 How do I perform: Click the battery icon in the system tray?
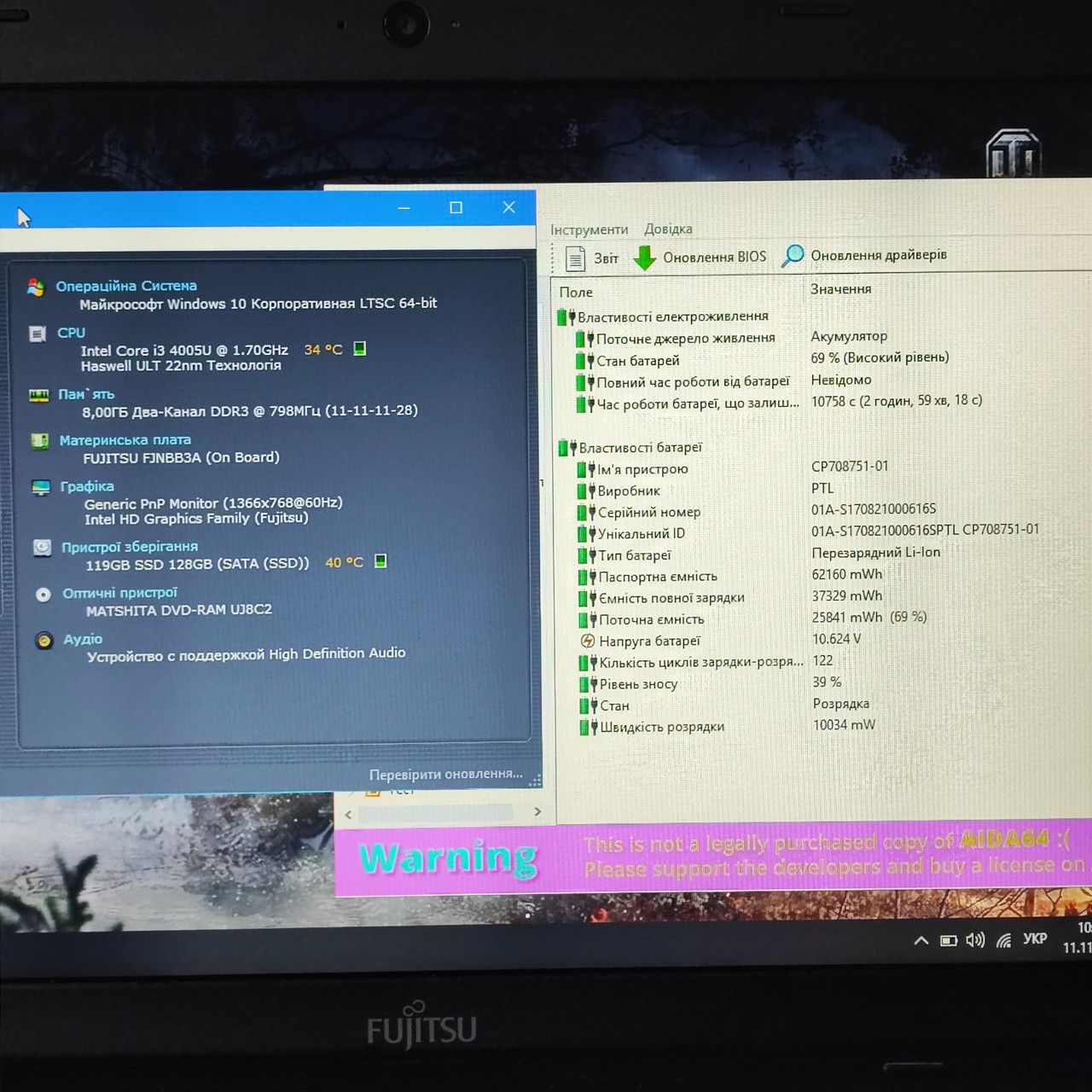[x=949, y=940]
